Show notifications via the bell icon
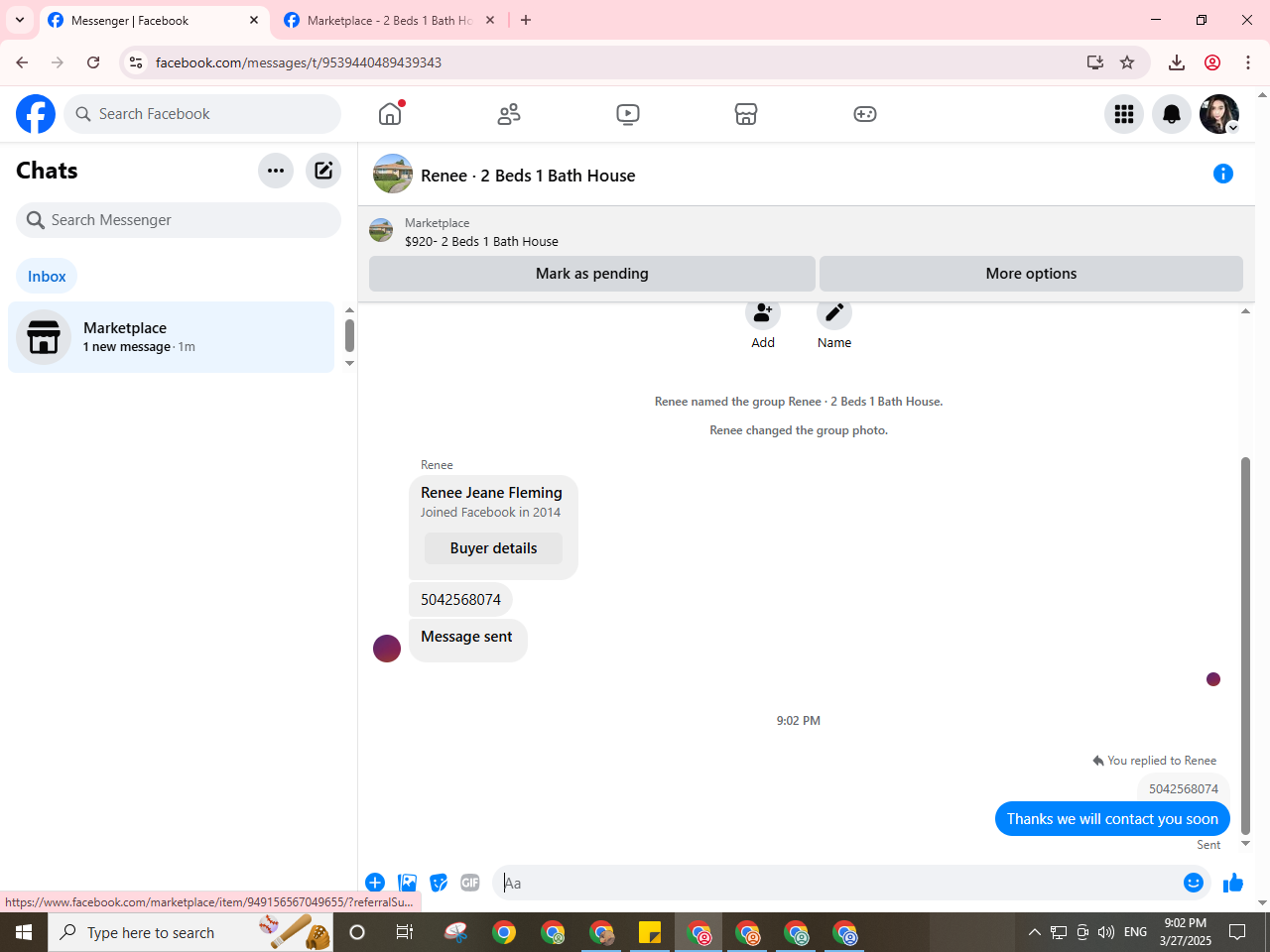This screenshot has height=952, width=1270. point(1172,114)
